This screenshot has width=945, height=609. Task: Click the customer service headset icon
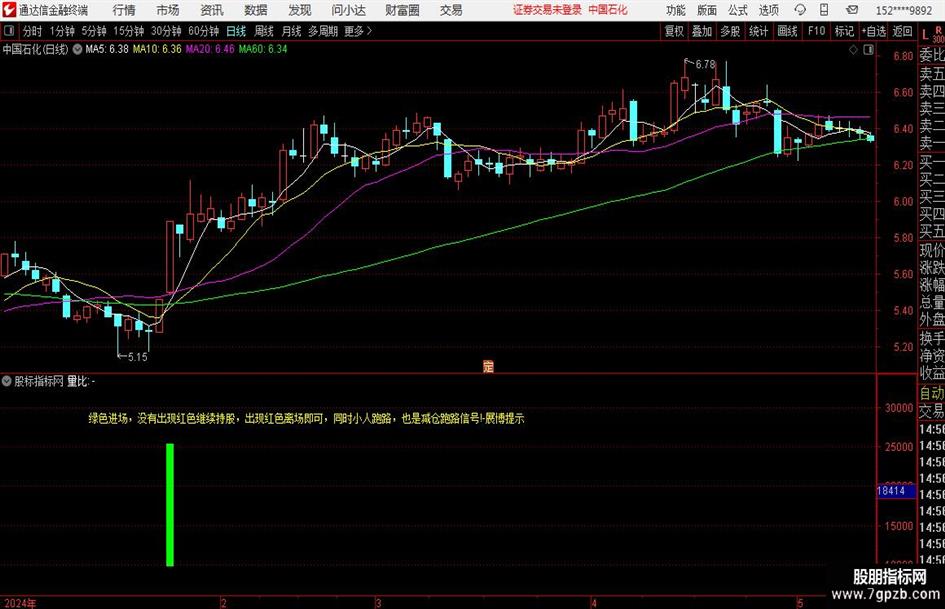[800, 10]
